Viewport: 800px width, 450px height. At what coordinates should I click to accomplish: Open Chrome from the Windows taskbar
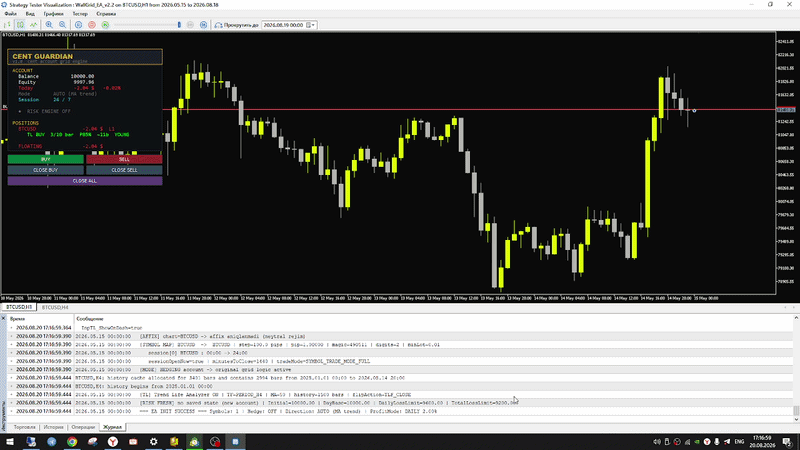[x=72, y=442]
